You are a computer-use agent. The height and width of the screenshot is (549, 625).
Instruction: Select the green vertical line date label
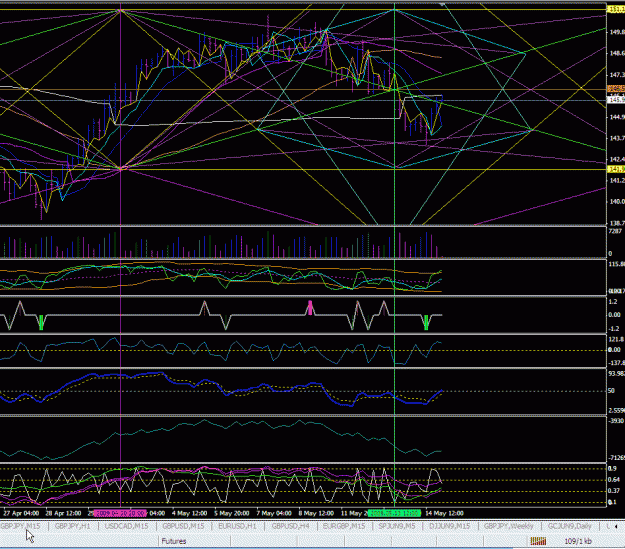(394, 513)
